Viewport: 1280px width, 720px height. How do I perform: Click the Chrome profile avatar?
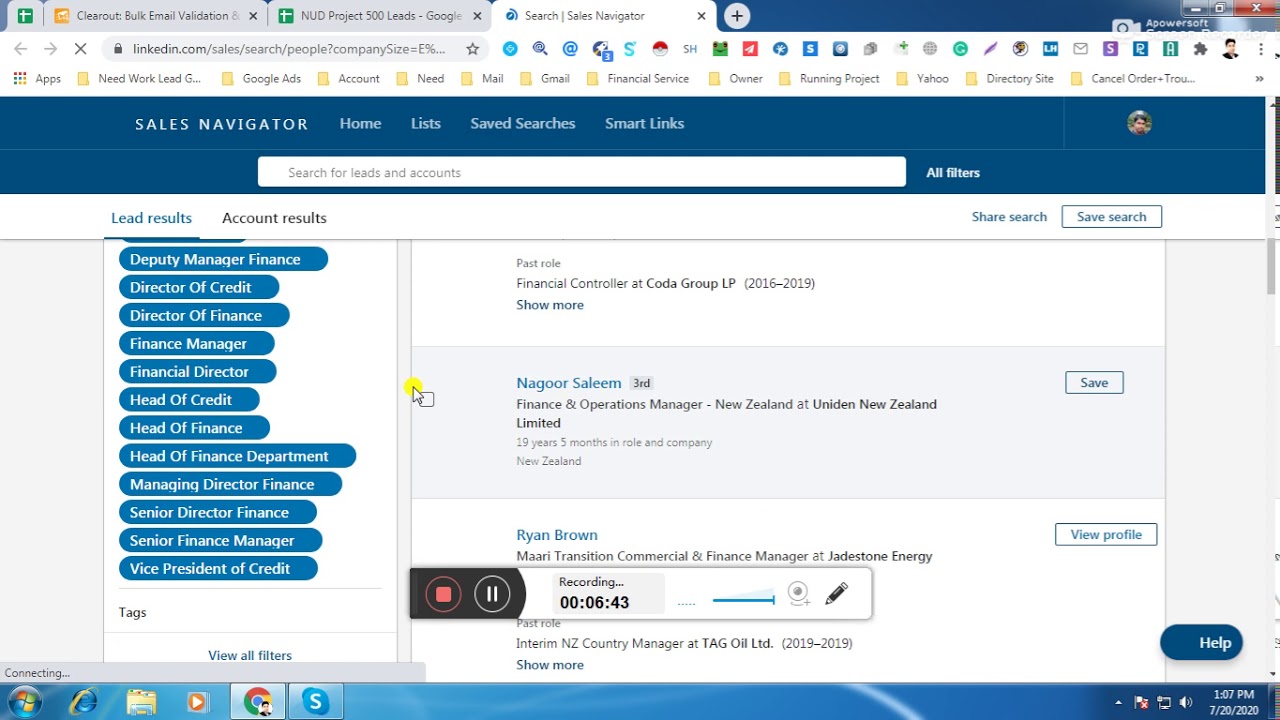coord(1230,49)
